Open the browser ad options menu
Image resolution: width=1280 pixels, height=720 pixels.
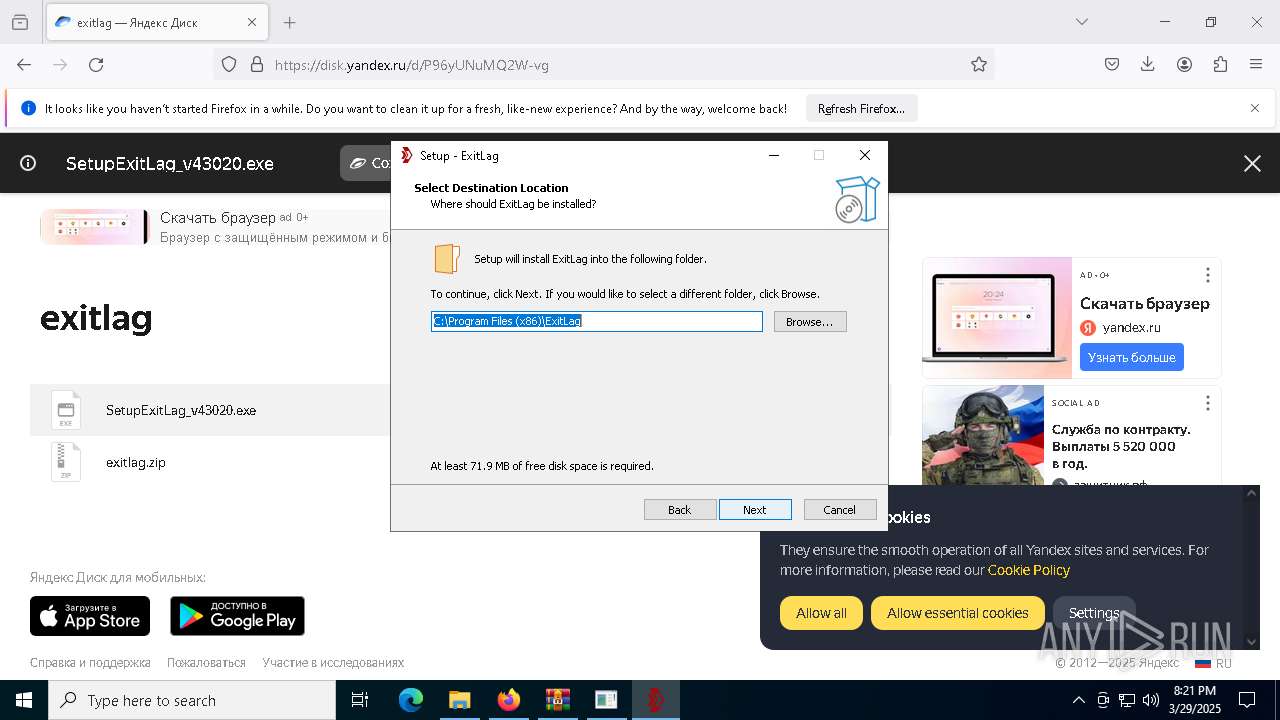tap(1207, 275)
